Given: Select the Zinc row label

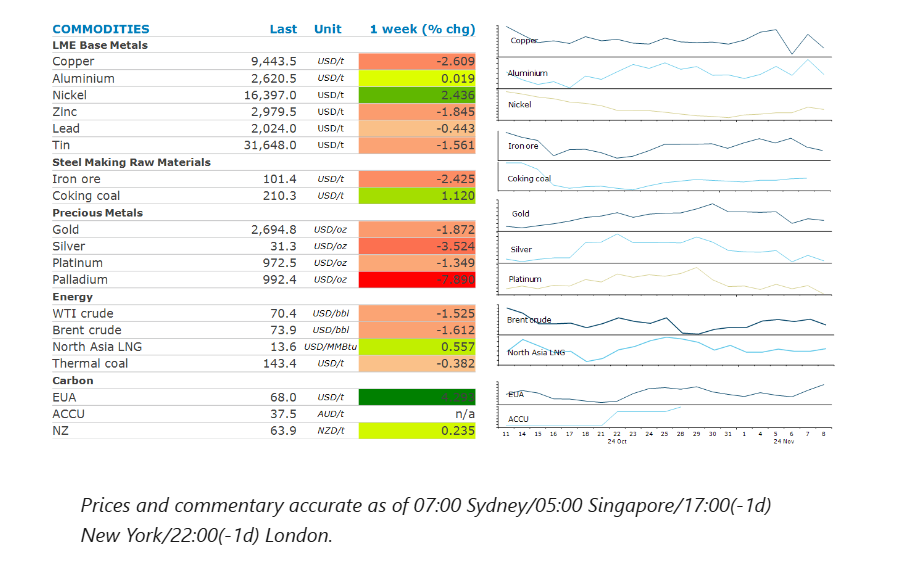Looking at the screenshot, I should 65,112.
